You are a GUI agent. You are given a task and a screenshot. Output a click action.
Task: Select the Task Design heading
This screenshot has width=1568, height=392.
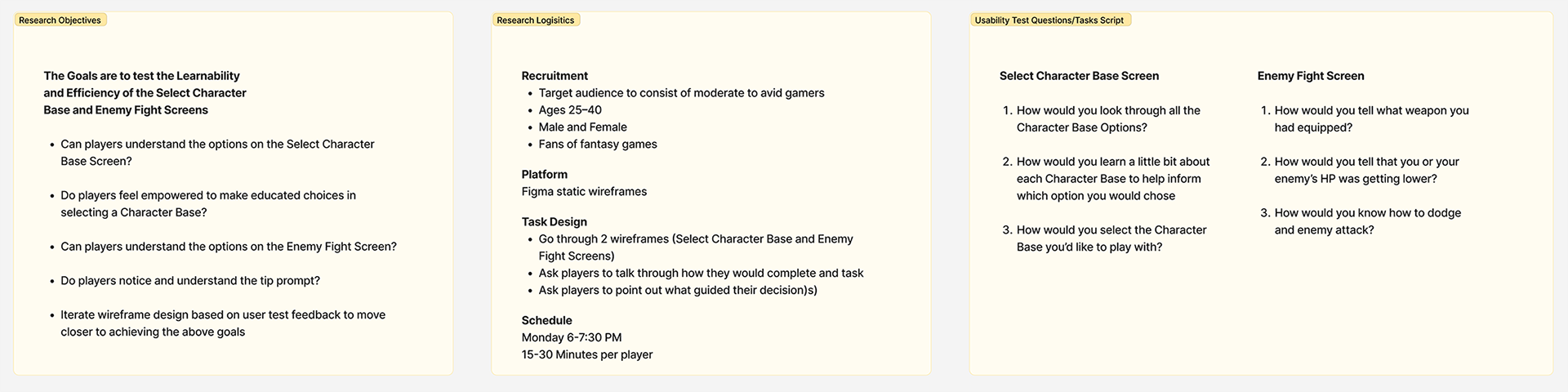[554, 222]
